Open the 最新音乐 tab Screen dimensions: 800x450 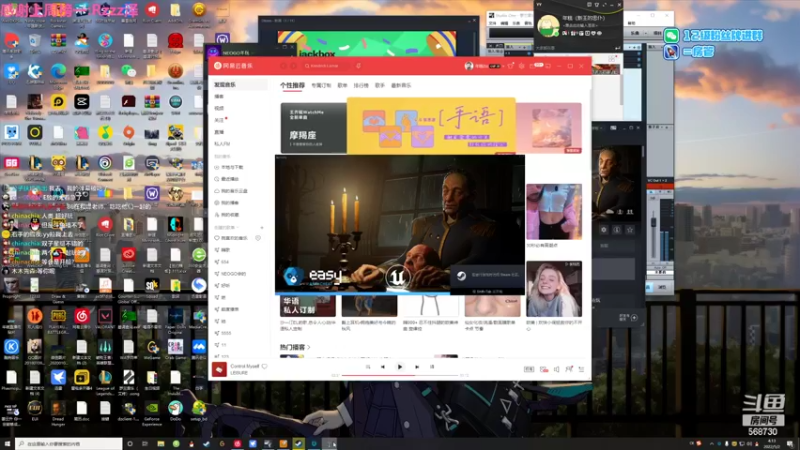401,85
